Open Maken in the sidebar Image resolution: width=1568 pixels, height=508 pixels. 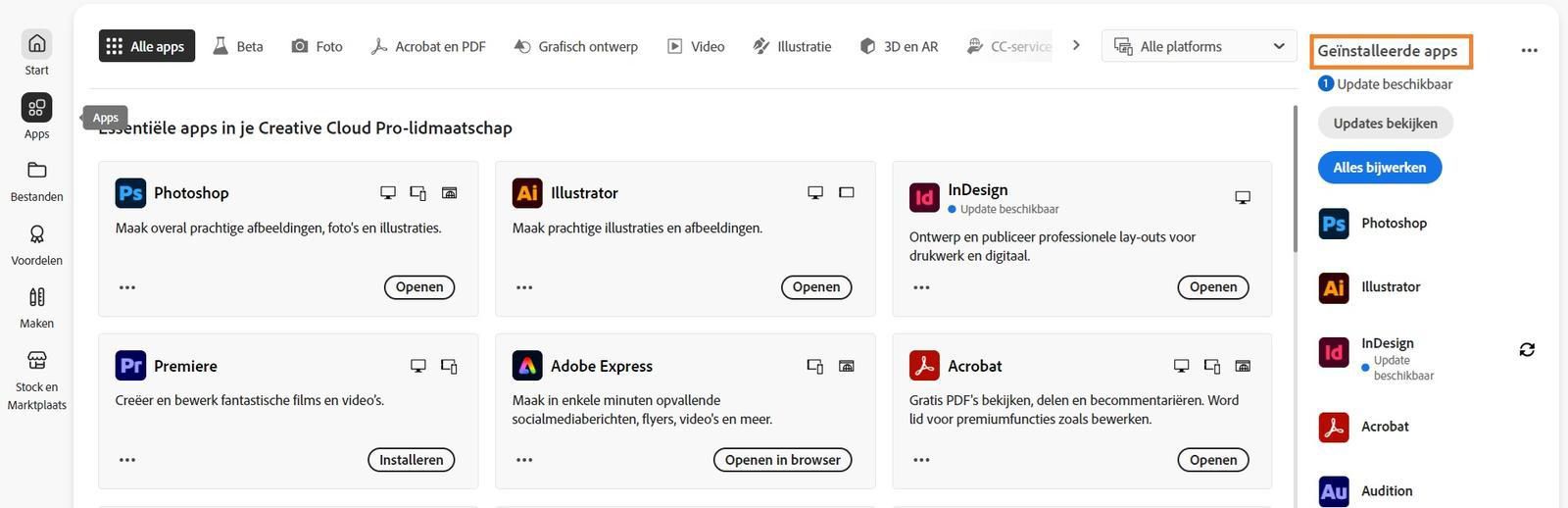pyautogui.click(x=36, y=307)
